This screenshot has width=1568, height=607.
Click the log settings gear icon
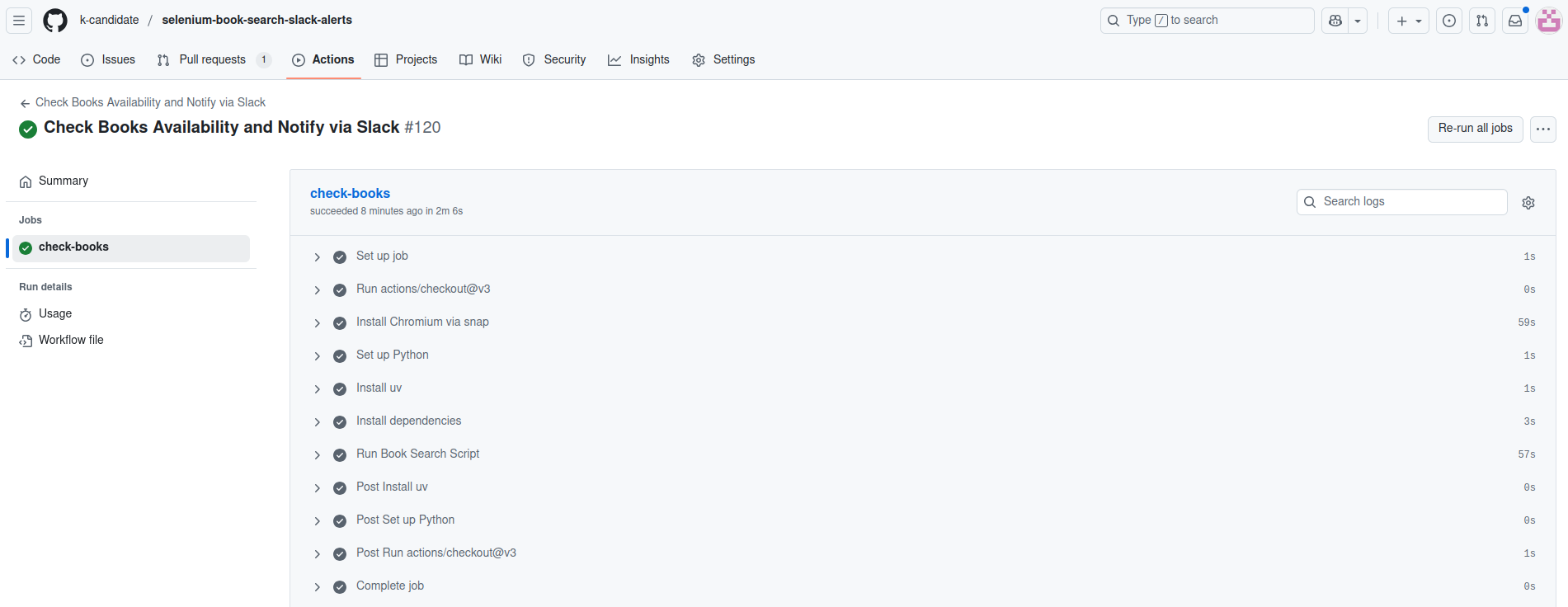tap(1528, 203)
